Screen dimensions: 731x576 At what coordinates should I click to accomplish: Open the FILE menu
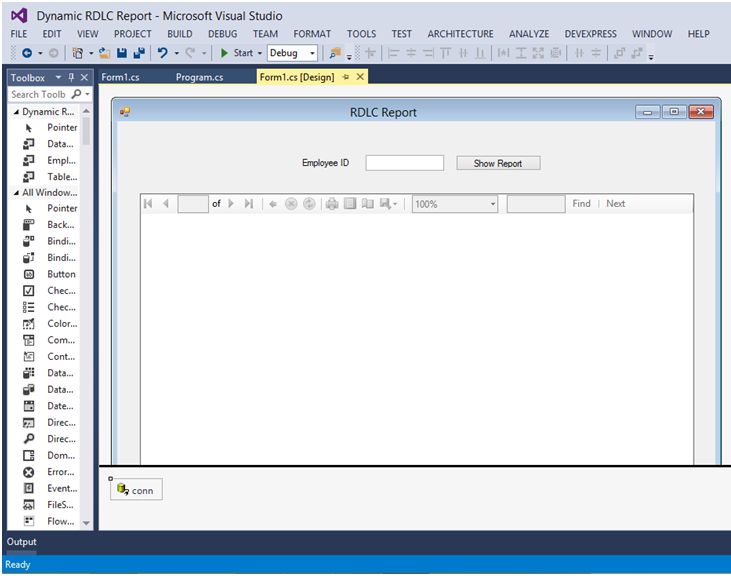19,34
